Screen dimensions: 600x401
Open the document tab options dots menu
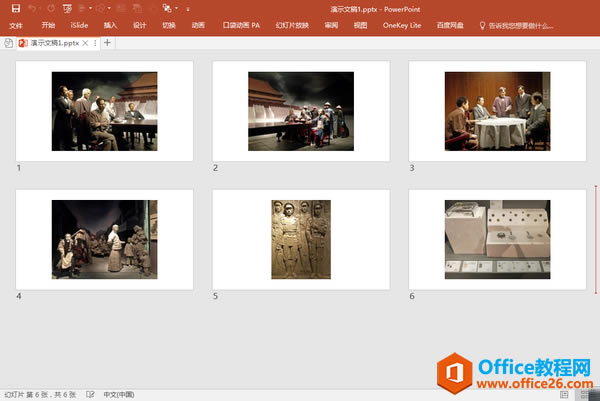tap(95, 43)
